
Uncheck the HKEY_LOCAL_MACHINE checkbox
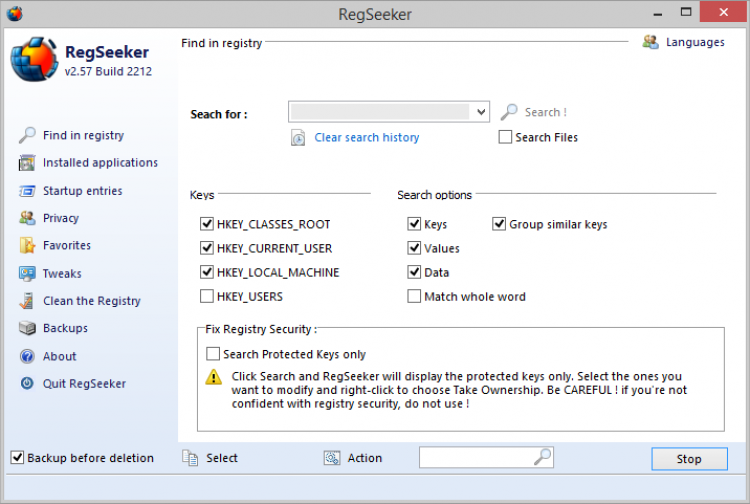tap(207, 272)
